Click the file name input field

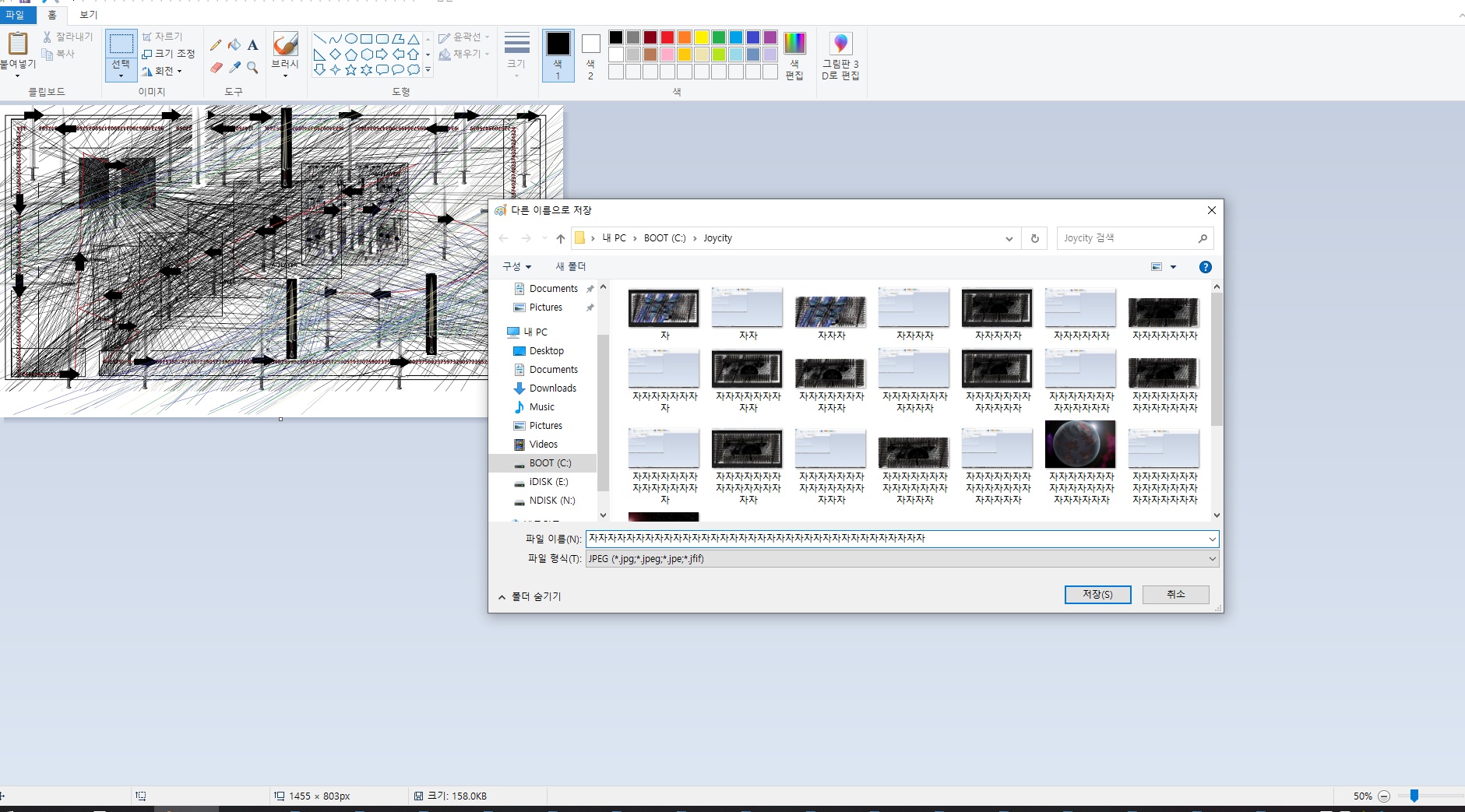[902, 539]
